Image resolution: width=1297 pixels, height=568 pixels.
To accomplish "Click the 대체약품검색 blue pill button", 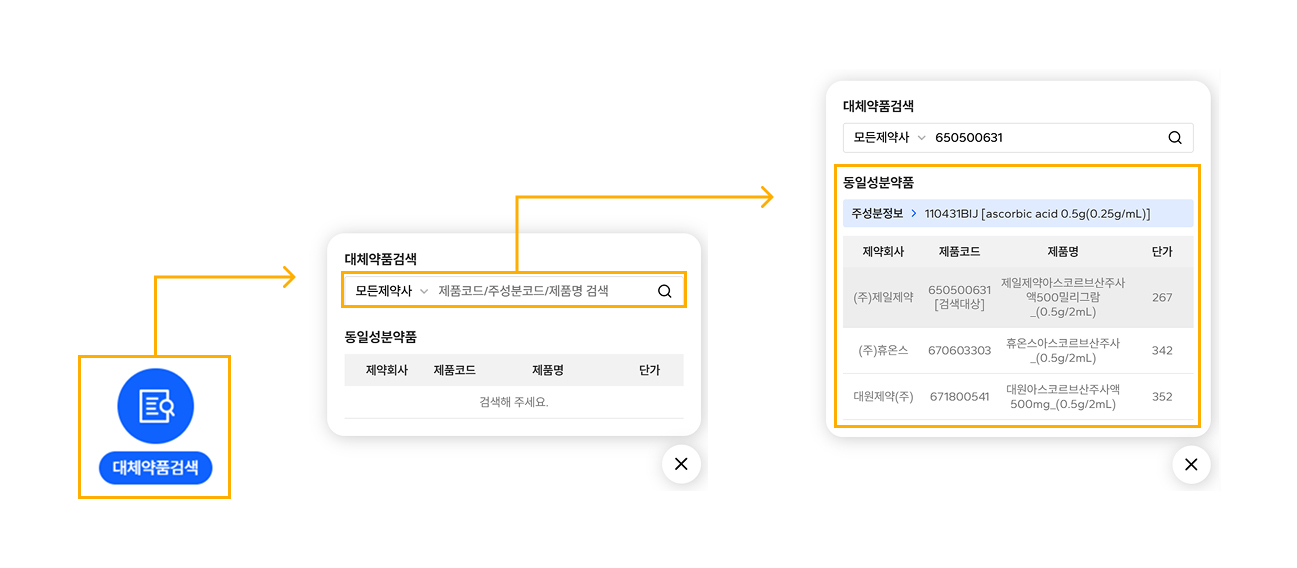I will (155, 467).
